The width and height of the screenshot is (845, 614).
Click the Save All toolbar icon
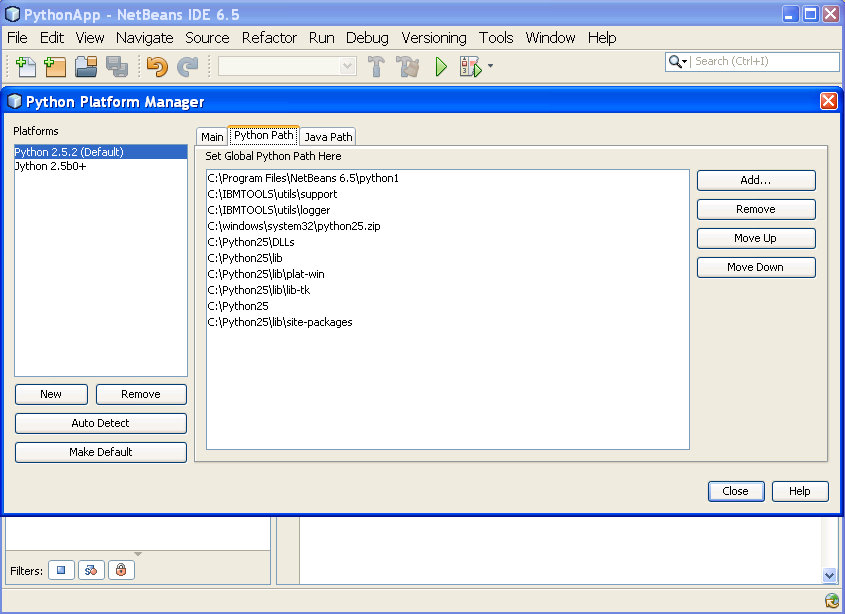pyautogui.click(x=116, y=67)
